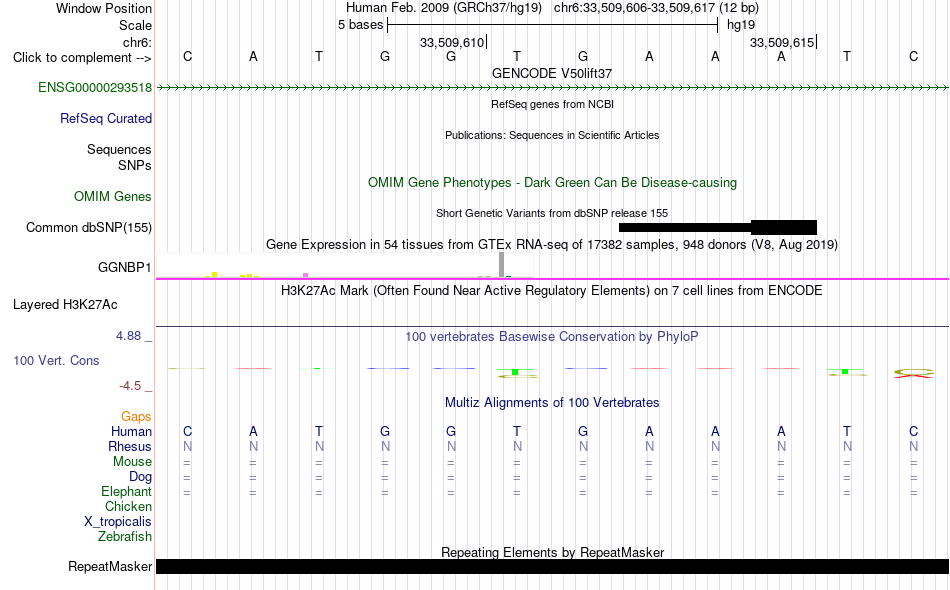Click the -4.5 PhyloP lower limit value
Viewport: 950px width, 590px height.
click(130, 386)
